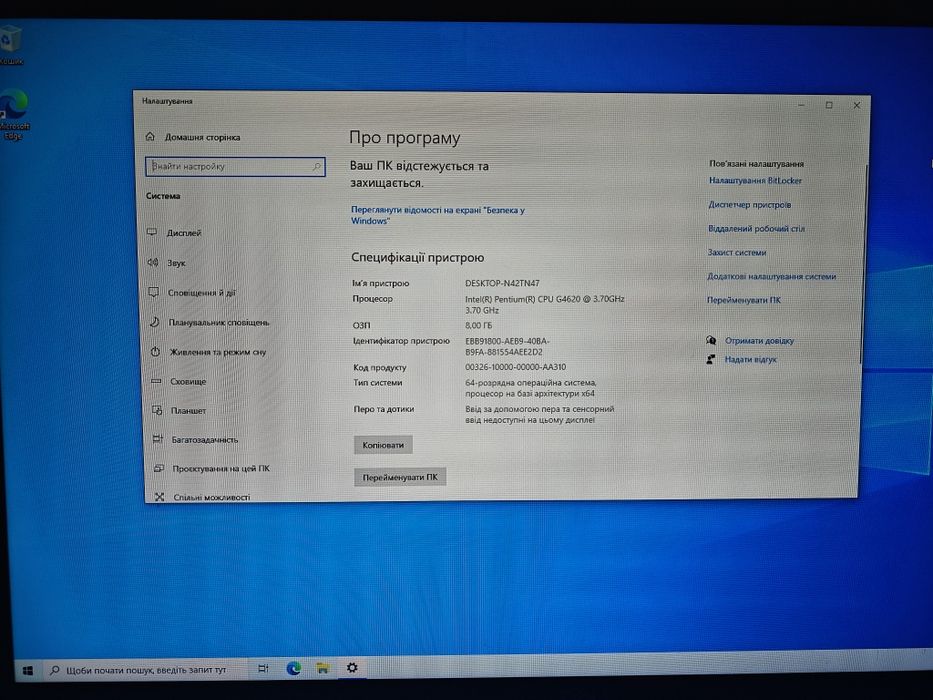Focus the Знайти настройку search field
Screen dimensions: 933x700
pyautogui.click(x=235, y=167)
